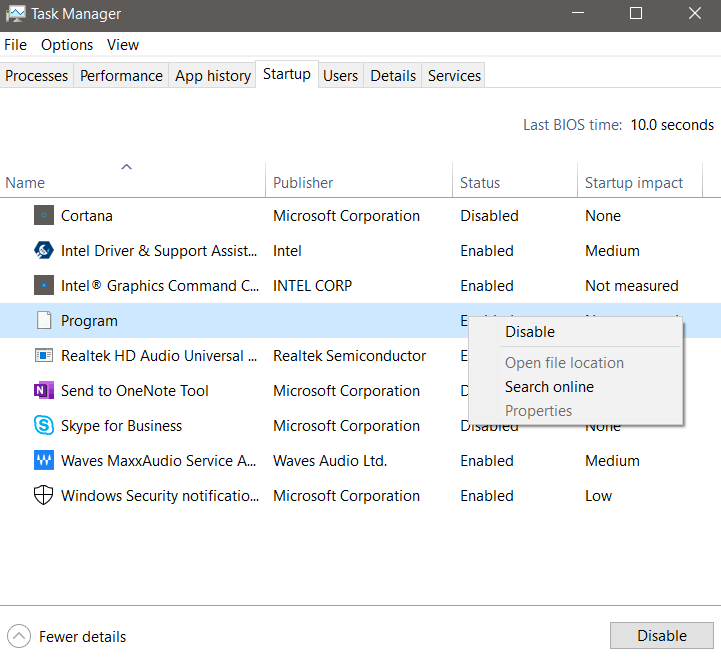721x658 pixels.
Task: Click the Intel Driver & Support Assistant icon
Action: [x=44, y=250]
